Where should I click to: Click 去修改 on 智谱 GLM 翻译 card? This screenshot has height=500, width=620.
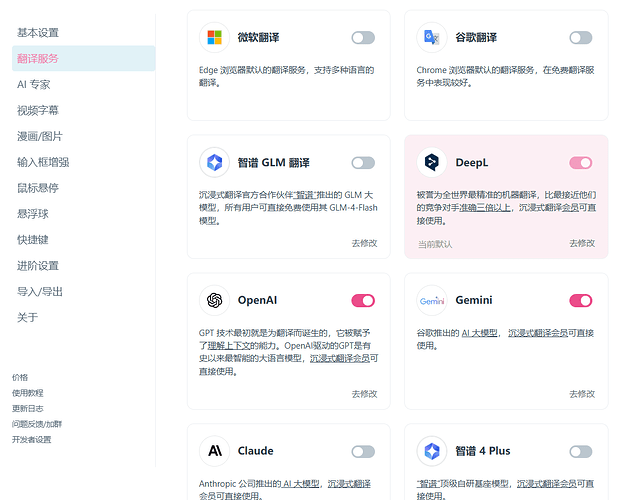click(364, 243)
